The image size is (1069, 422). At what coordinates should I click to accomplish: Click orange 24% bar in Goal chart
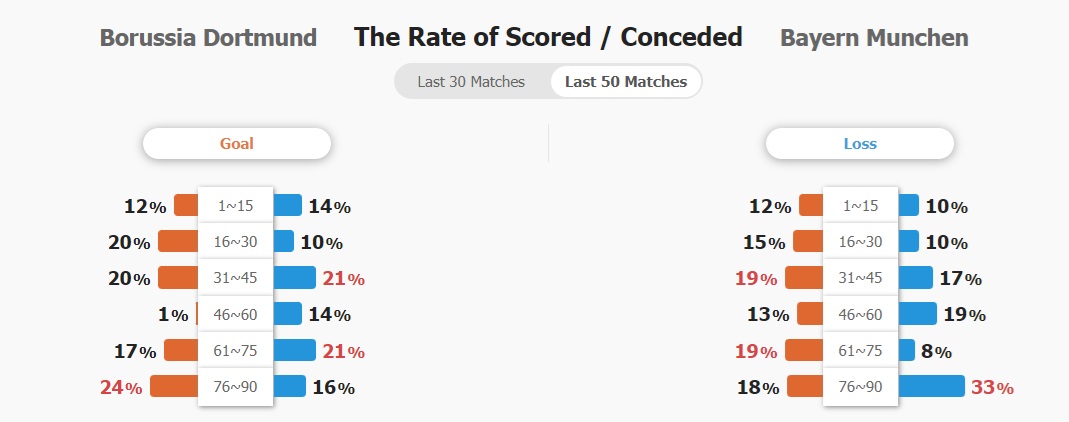click(x=174, y=386)
